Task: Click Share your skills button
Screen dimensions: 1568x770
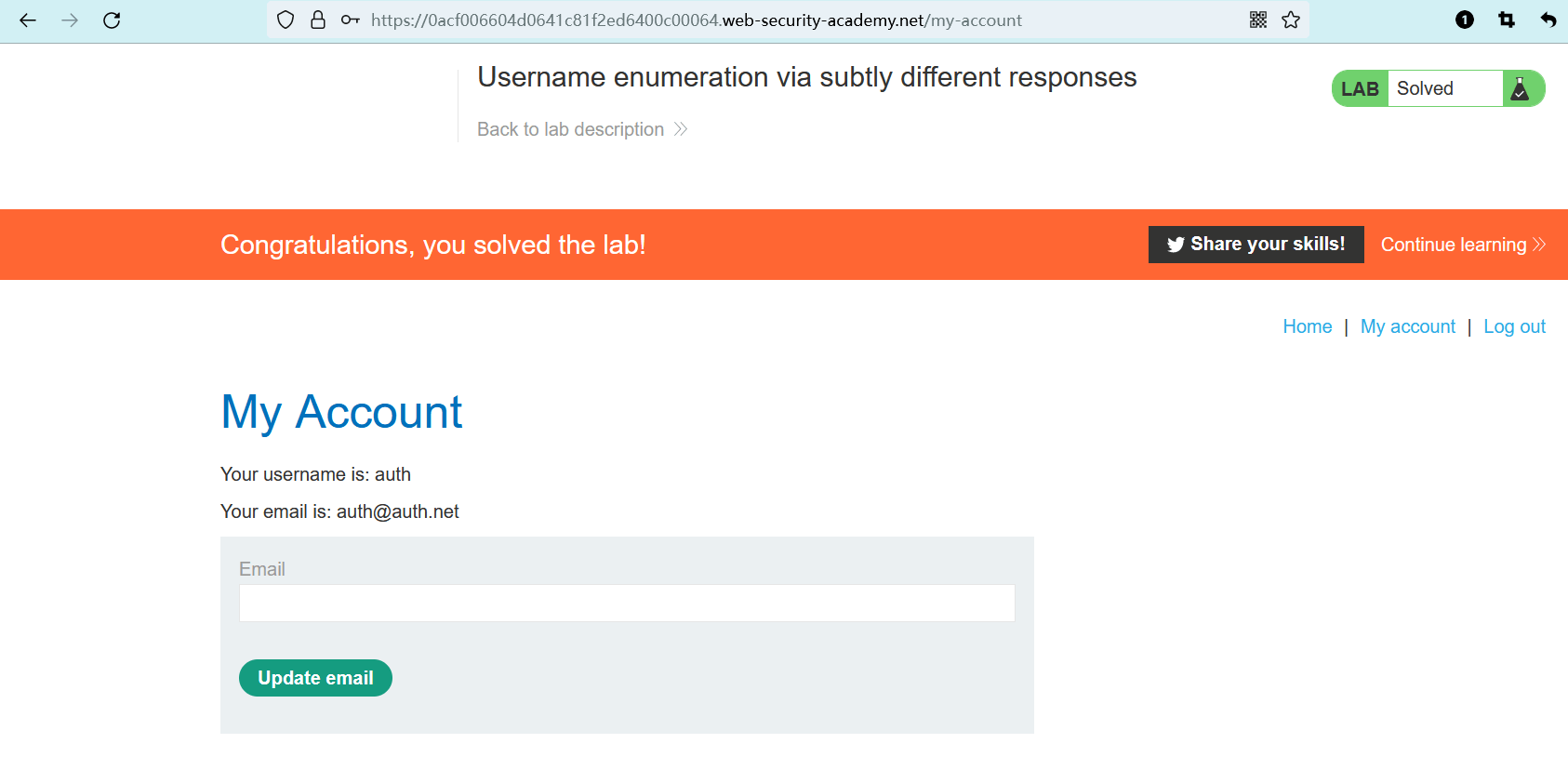Action: 1256,245
